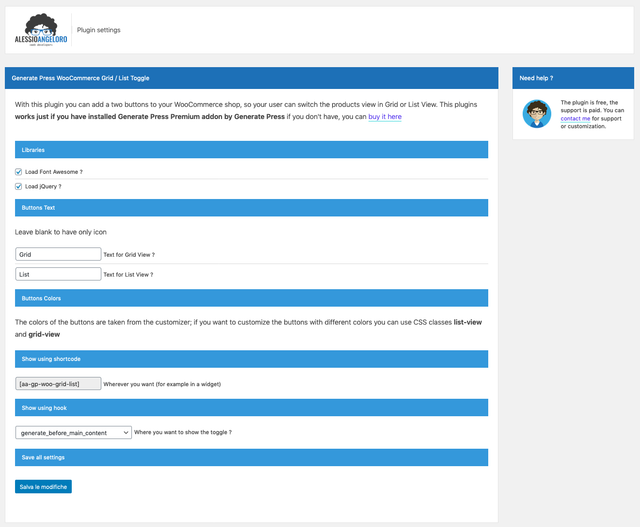Click the Alessio Angeloro logo

(41, 30)
